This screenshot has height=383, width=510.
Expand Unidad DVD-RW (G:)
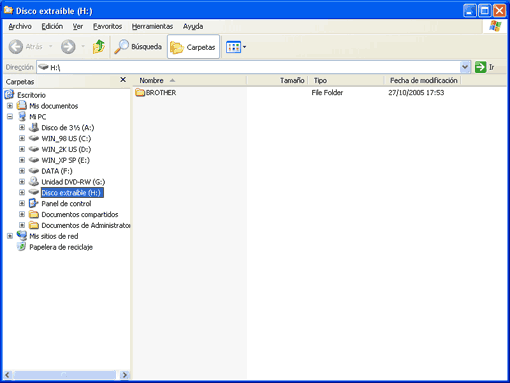22,182
